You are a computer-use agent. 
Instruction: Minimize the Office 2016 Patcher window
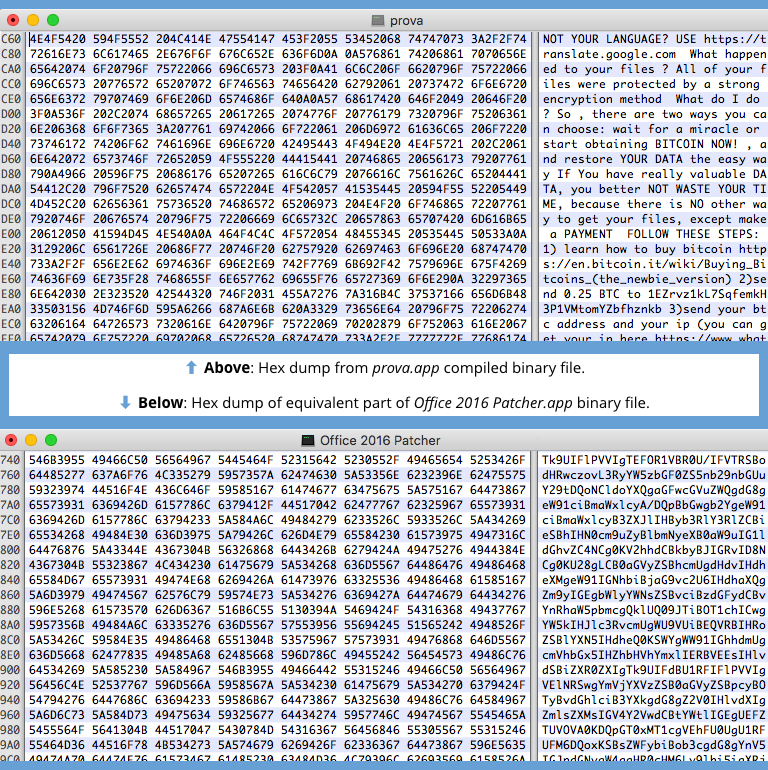tap(31, 440)
